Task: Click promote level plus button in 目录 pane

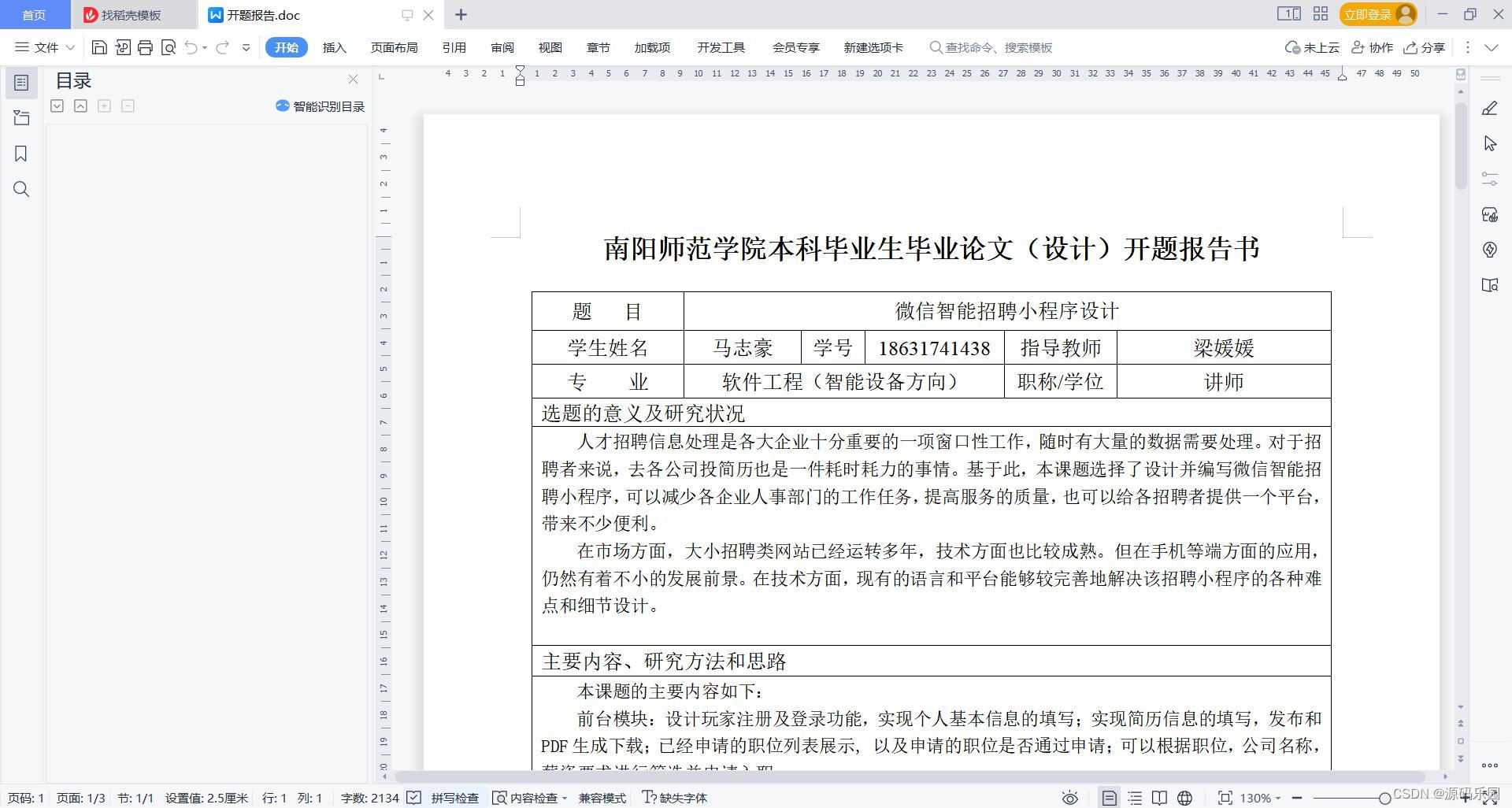Action: point(104,106)
